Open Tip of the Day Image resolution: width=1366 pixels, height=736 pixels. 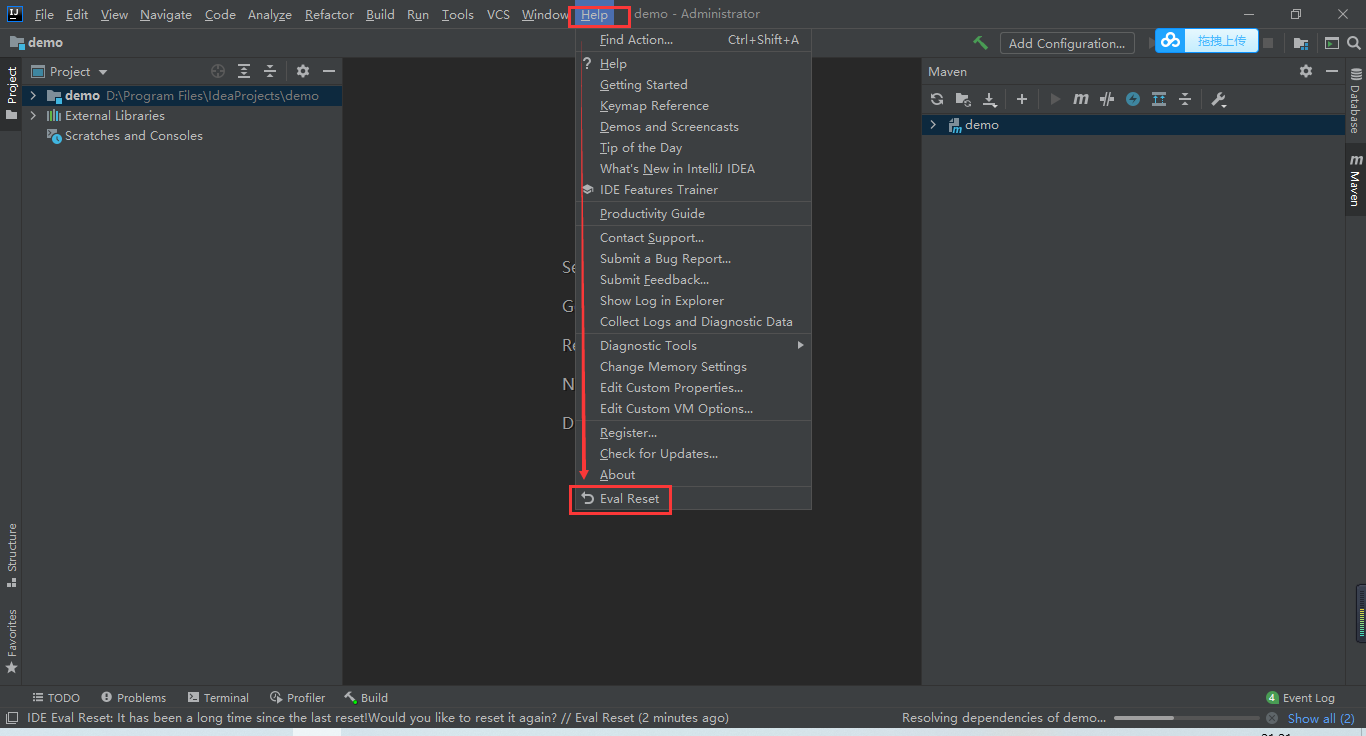tap(693, 148)
